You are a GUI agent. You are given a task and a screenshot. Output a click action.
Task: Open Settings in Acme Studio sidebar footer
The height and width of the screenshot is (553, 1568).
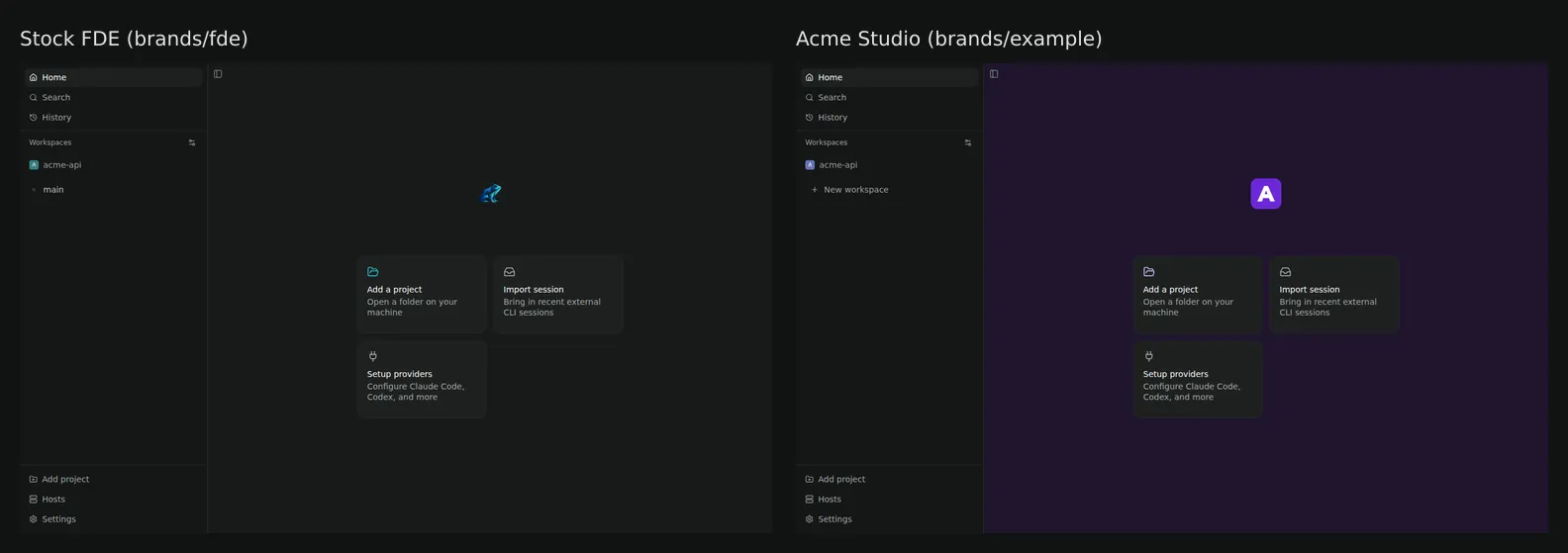click(889, 518)
